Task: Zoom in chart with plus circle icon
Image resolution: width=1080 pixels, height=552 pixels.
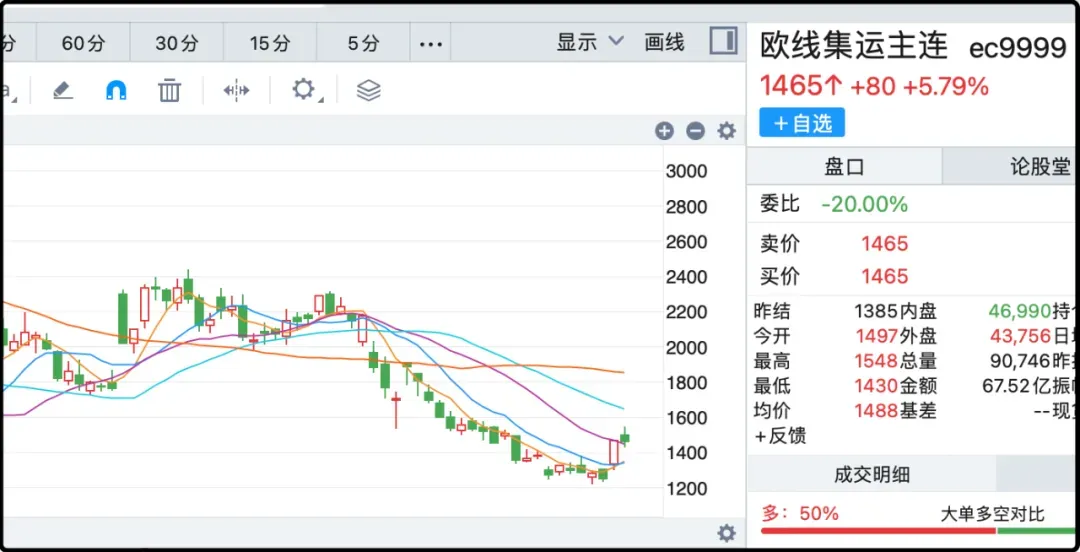Action: pos(664,131)
